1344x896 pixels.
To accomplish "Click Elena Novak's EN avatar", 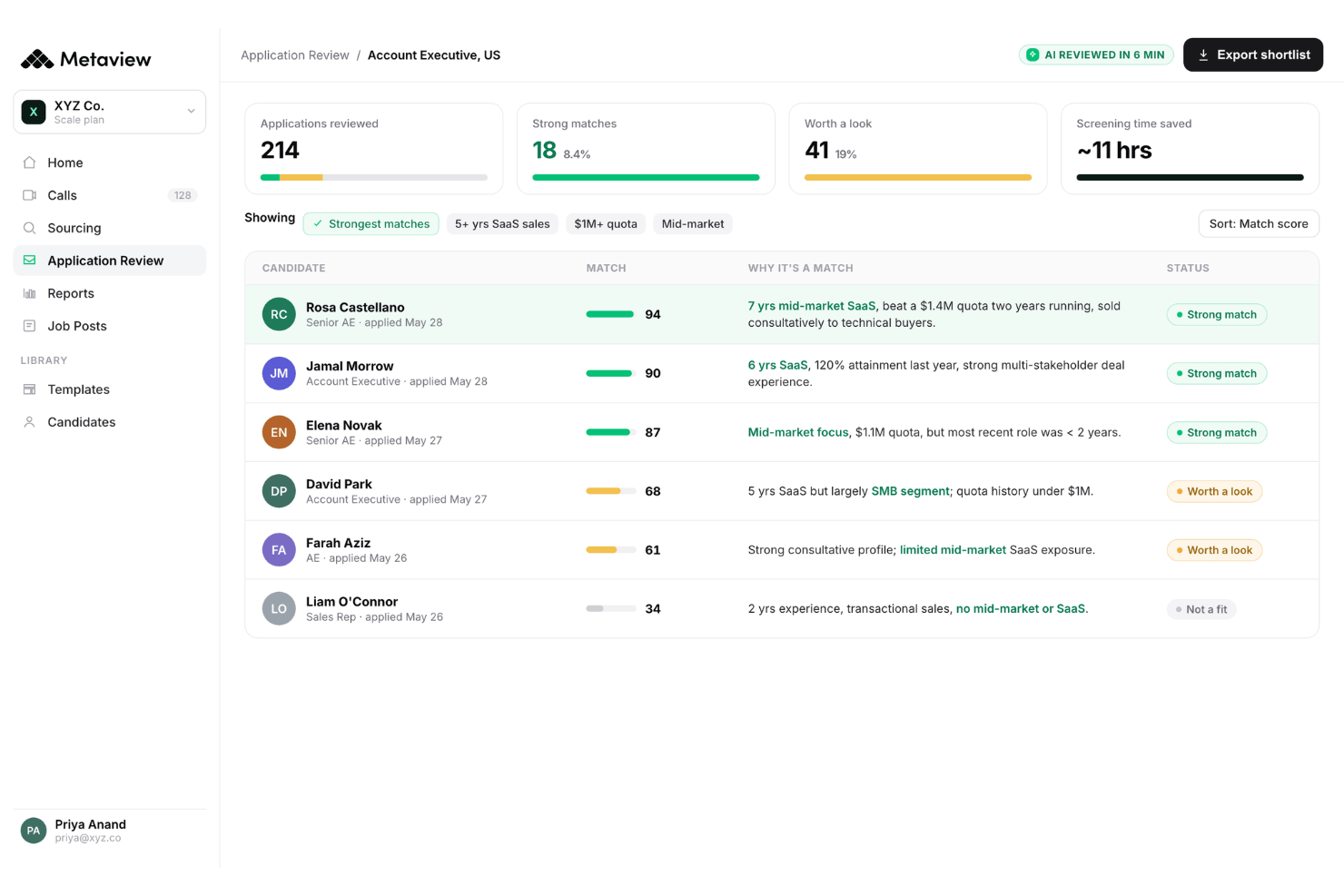I will coord(279,432).
